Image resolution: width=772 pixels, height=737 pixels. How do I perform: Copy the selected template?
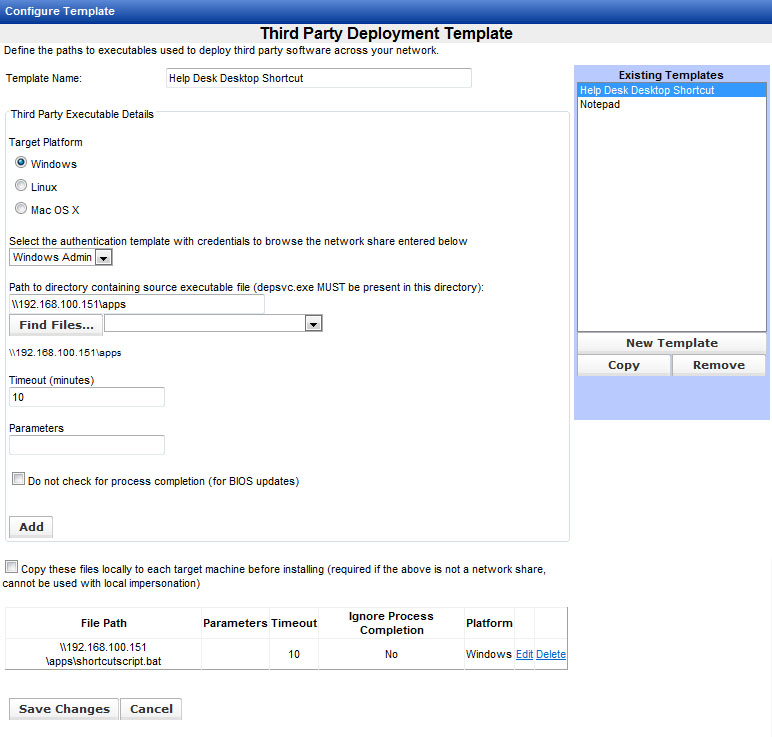coord(624,365)
